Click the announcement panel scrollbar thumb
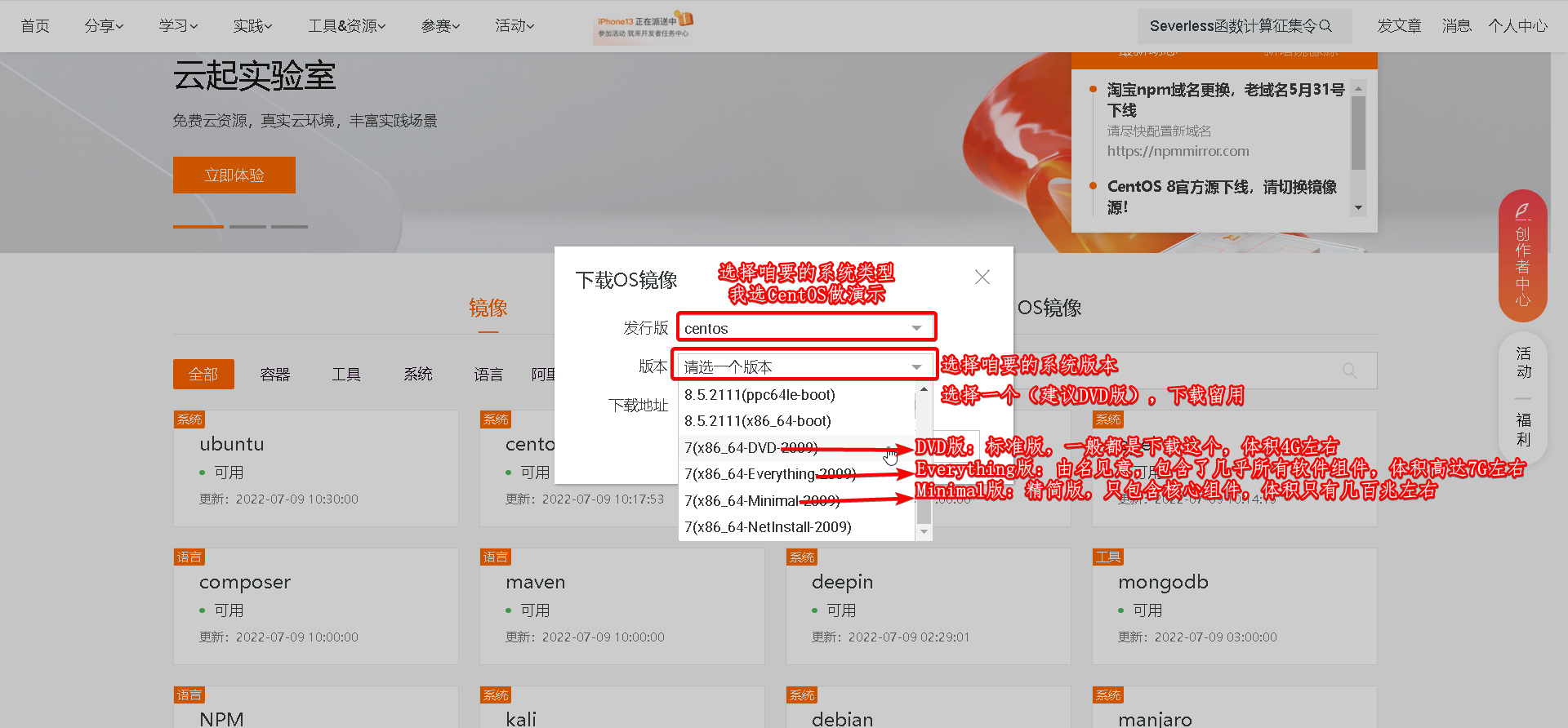This screenshot has height=728, width=1568. (1358, 133)
